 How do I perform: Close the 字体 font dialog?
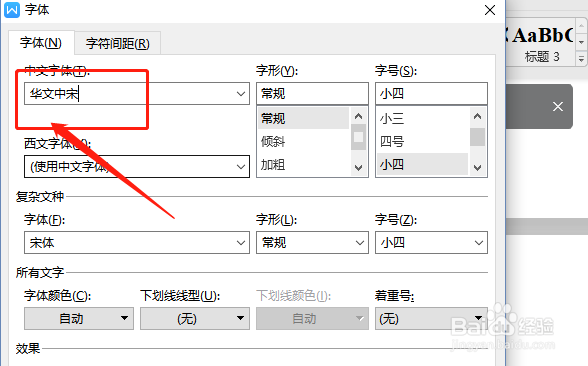click(x=490, y=10)
